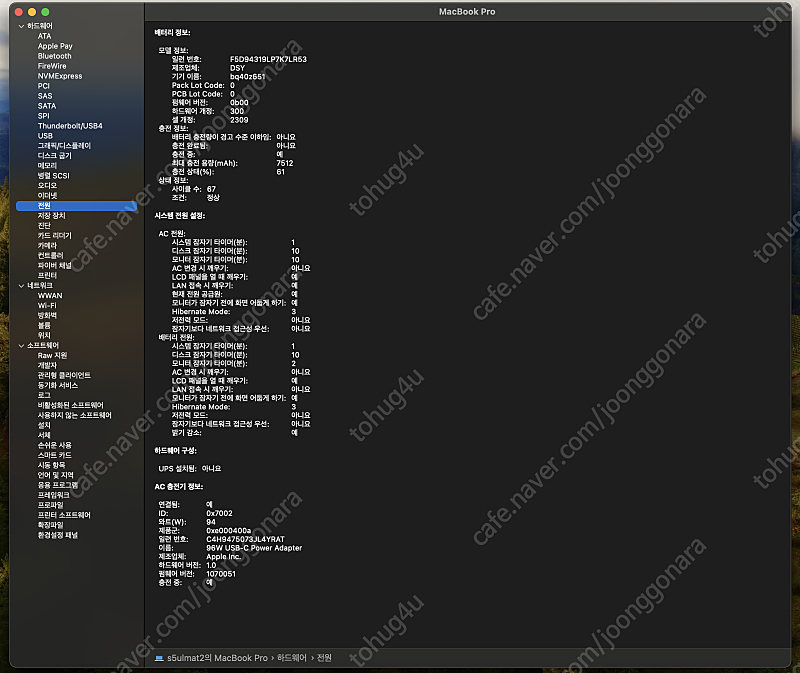Click 하드웨어 in the bottom path bar
800x673 pixels.
pyautogui.click(x=292, y=658)
